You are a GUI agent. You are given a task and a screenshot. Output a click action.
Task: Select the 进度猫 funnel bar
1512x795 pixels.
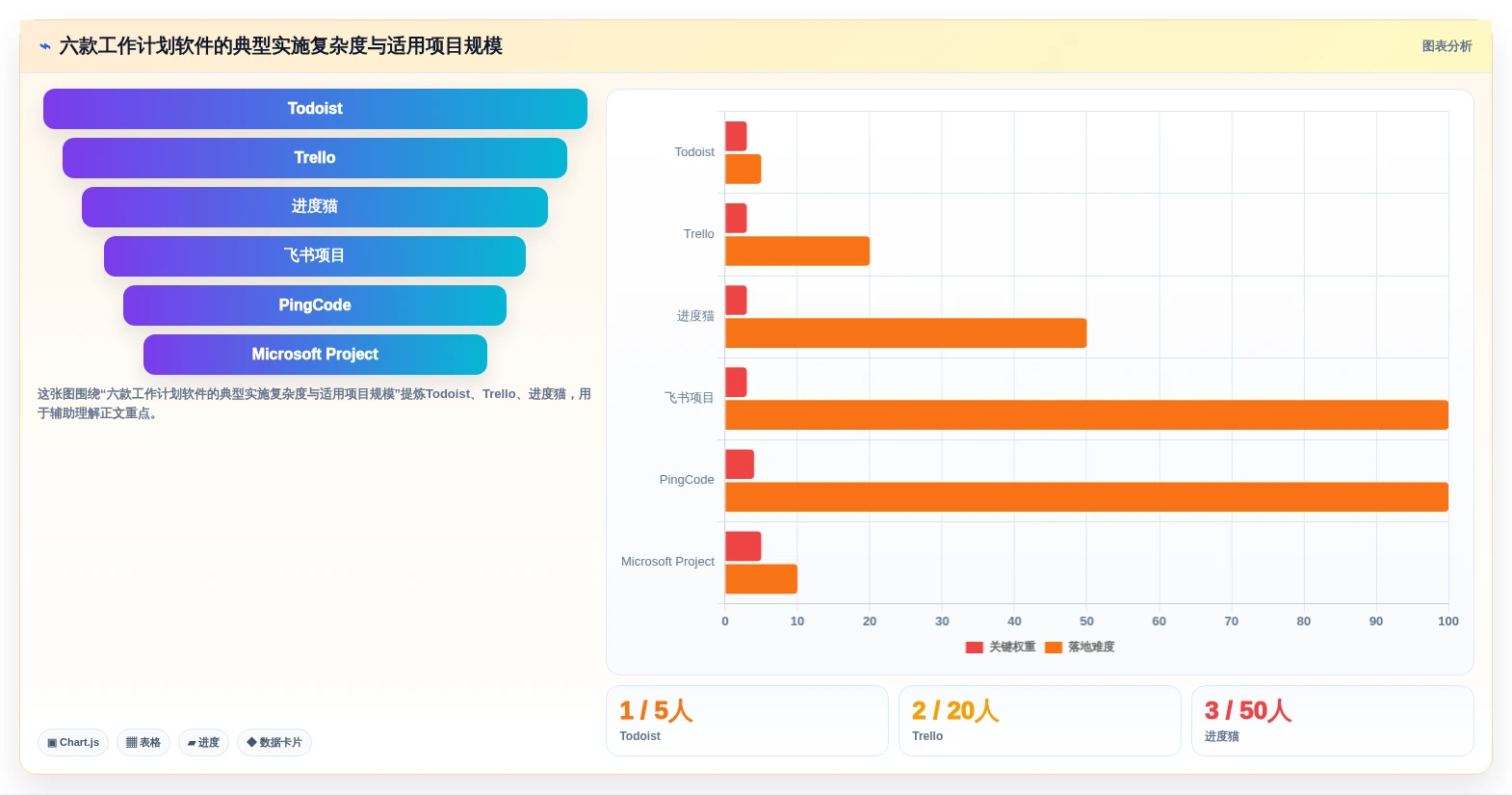click(x=315, y=207)
